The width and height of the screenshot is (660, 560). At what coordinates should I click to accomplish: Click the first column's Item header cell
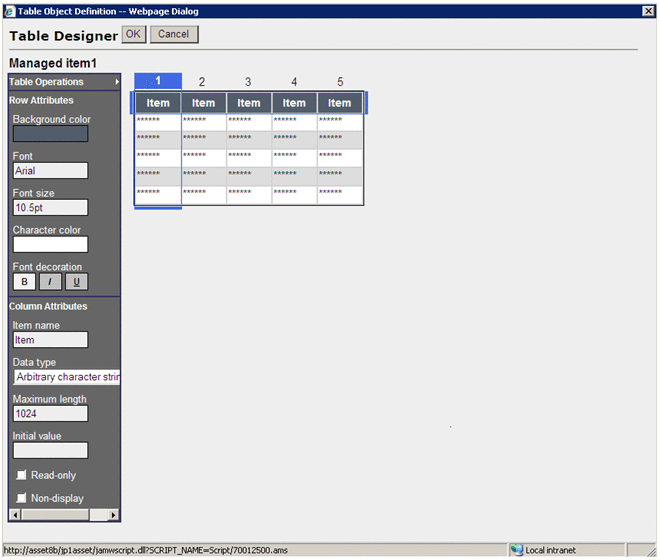pos(158,103)
